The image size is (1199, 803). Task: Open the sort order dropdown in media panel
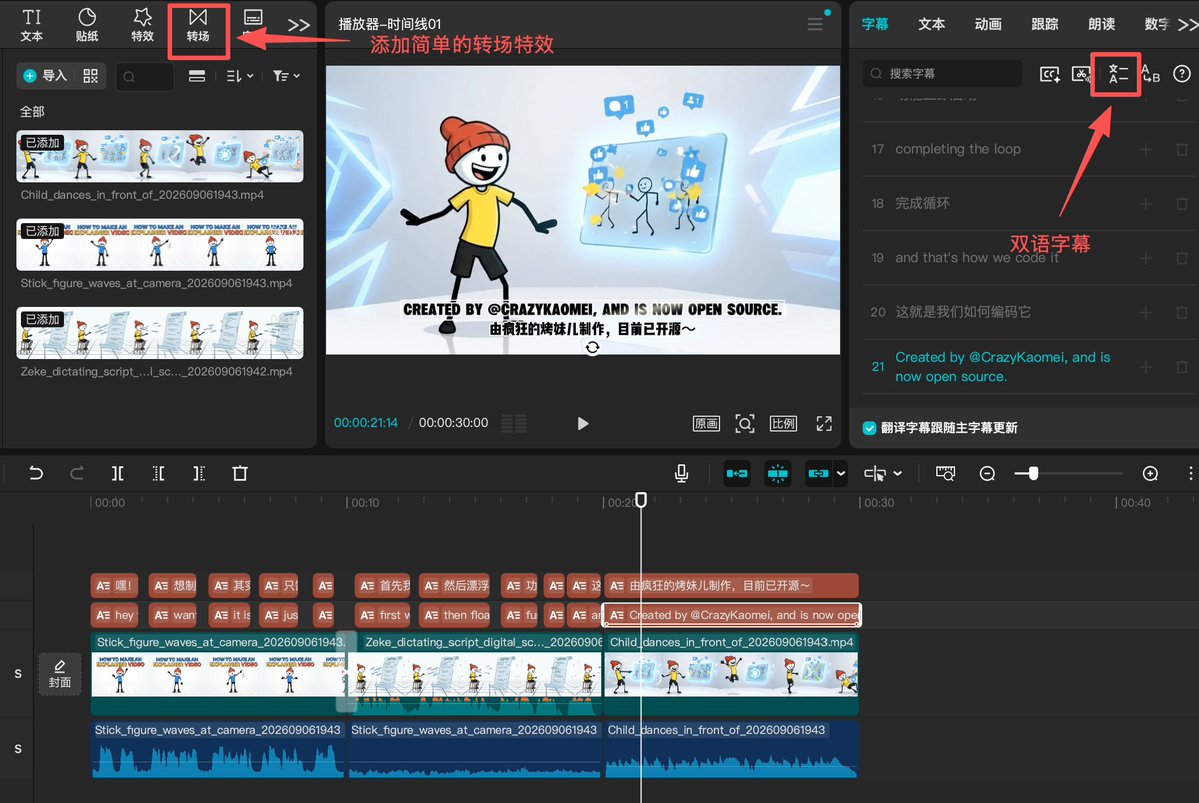[240, 76]
